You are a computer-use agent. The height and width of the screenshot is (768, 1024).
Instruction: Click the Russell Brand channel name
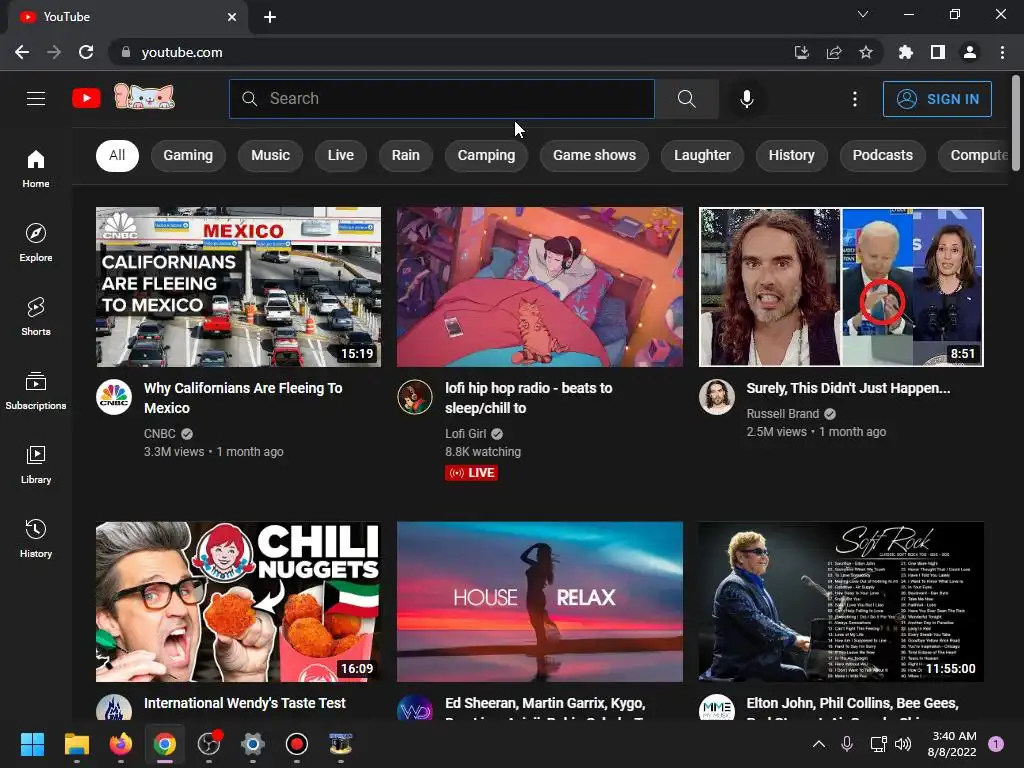(x=782, y=413)
